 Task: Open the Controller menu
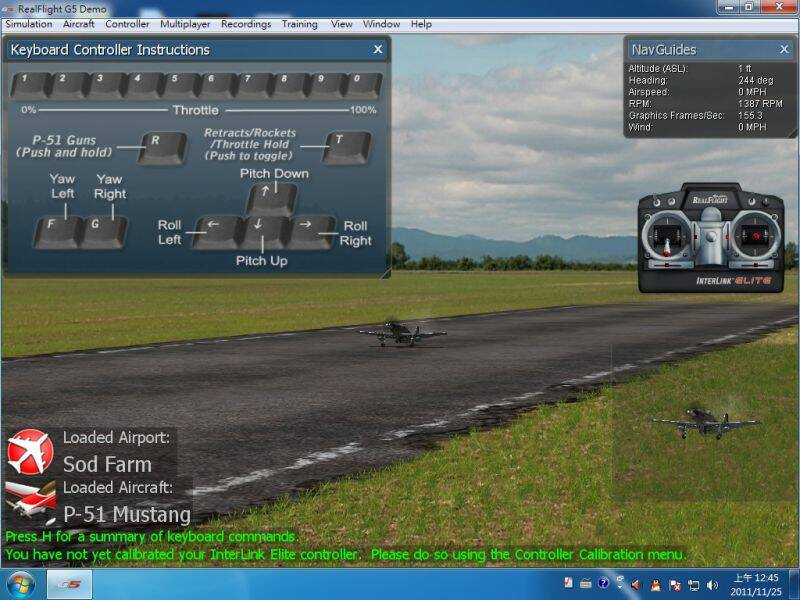click(127, 24)
